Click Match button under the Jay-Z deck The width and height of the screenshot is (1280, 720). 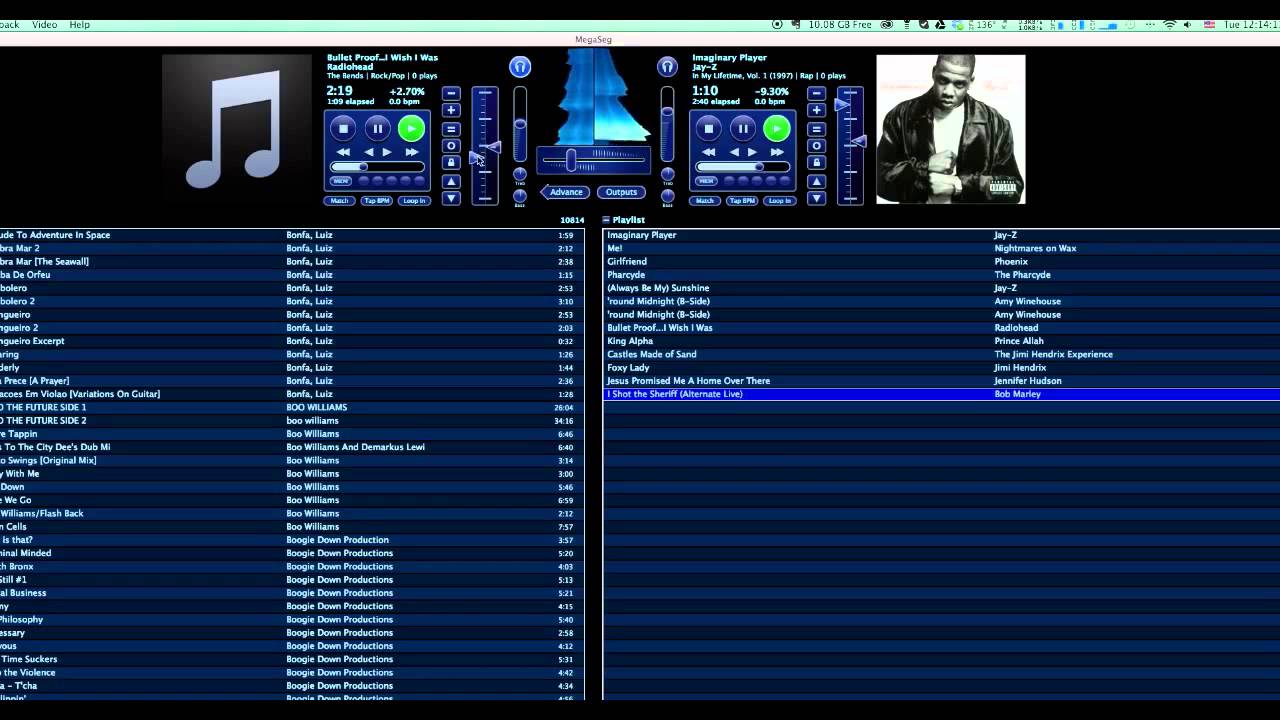point(705,201)
